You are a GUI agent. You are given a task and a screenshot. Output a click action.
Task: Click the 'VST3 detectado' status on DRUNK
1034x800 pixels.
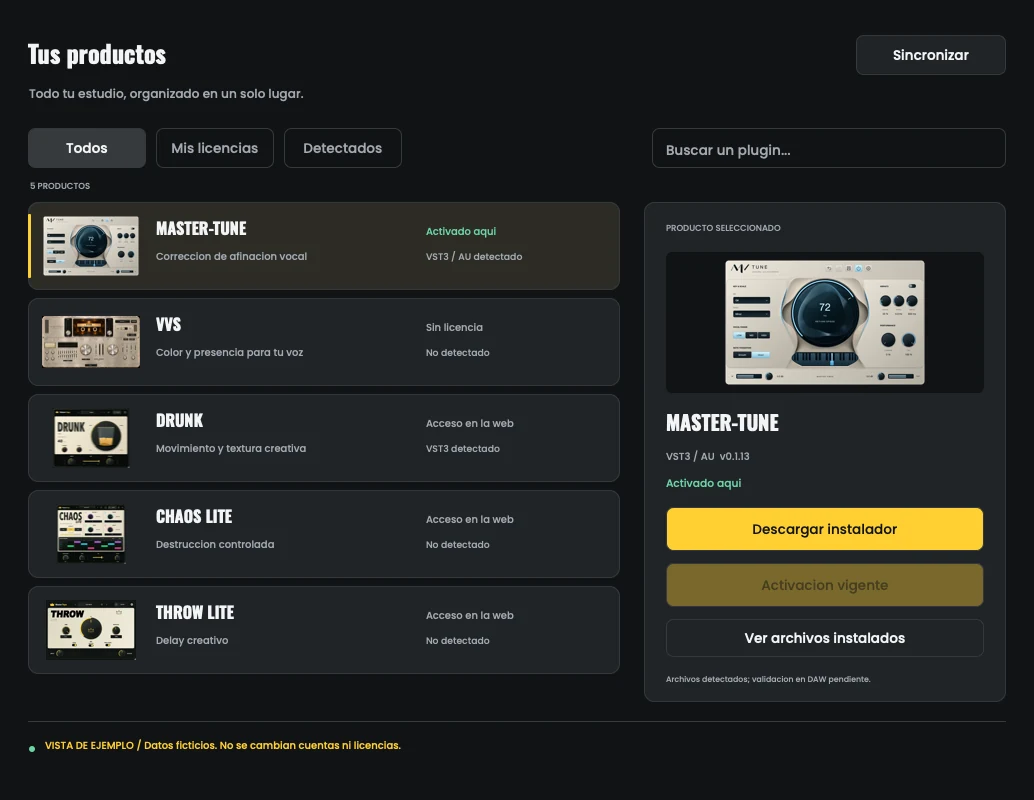(463, 448)
